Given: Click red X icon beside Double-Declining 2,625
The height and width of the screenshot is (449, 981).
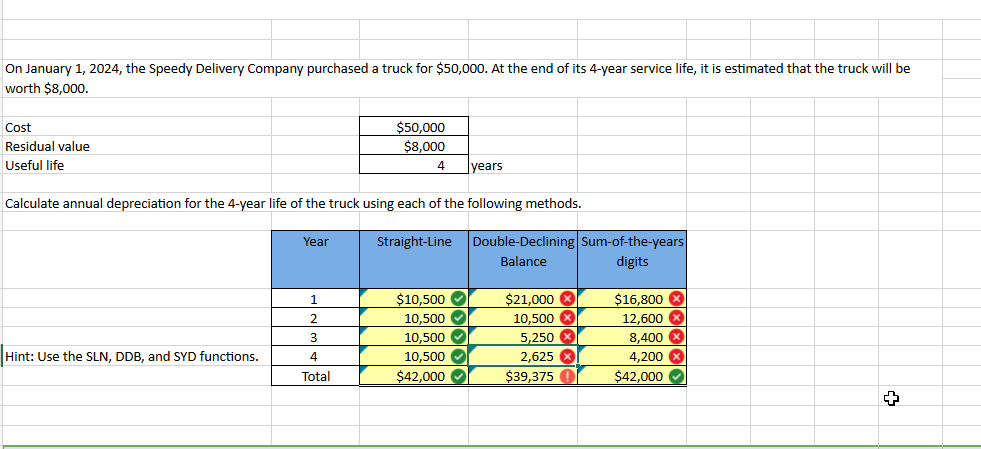Looking at the screenshot, I should point(567,356).
